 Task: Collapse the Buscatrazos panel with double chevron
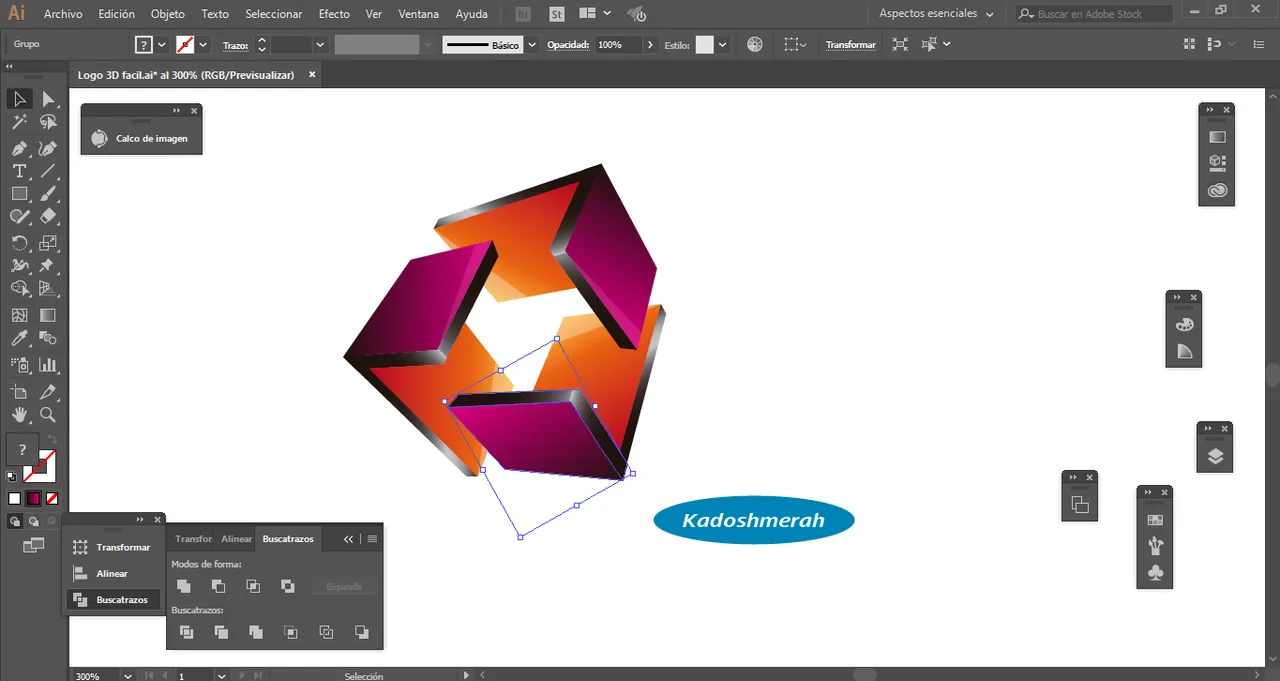[348, 539]
